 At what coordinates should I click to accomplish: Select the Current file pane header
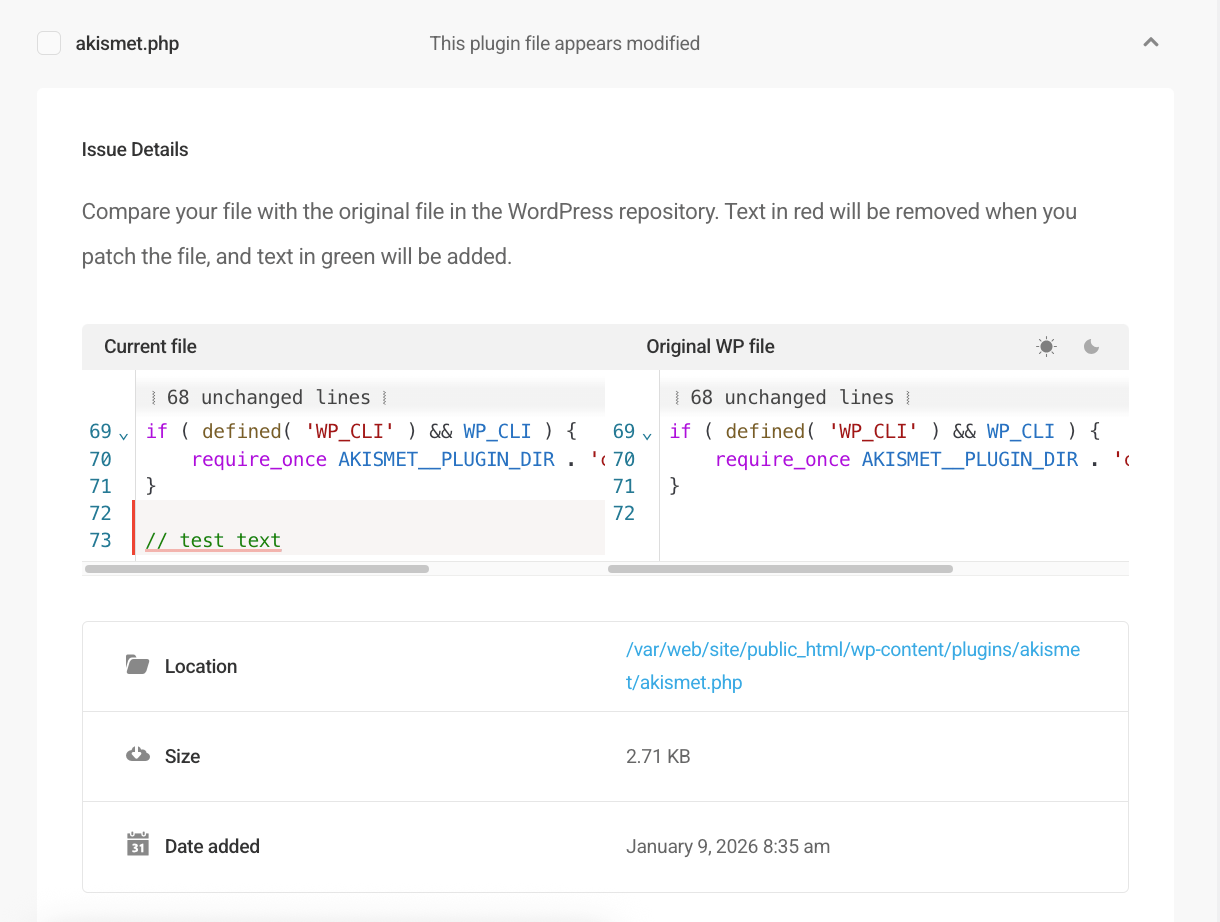point(150,346)
